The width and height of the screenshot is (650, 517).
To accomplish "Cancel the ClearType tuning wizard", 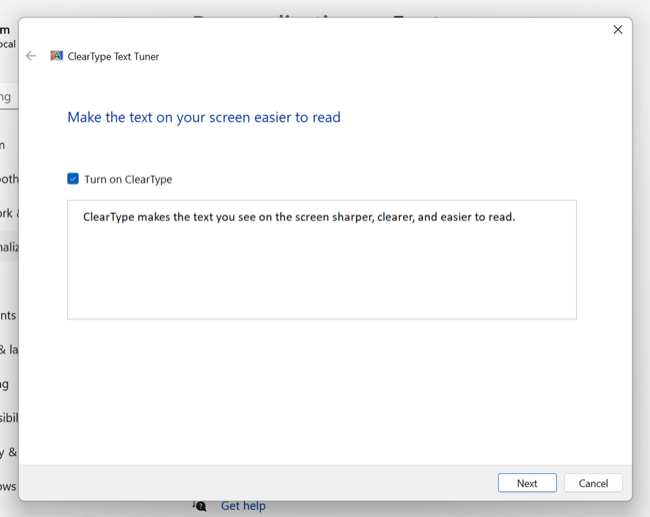I will point(592,483).
